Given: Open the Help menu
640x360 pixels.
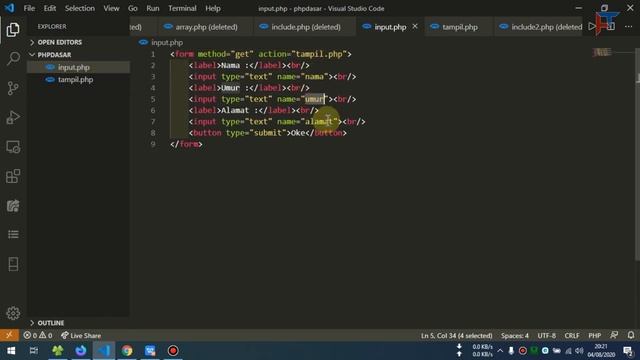Looking at the screenshot, I should (213, 8).
